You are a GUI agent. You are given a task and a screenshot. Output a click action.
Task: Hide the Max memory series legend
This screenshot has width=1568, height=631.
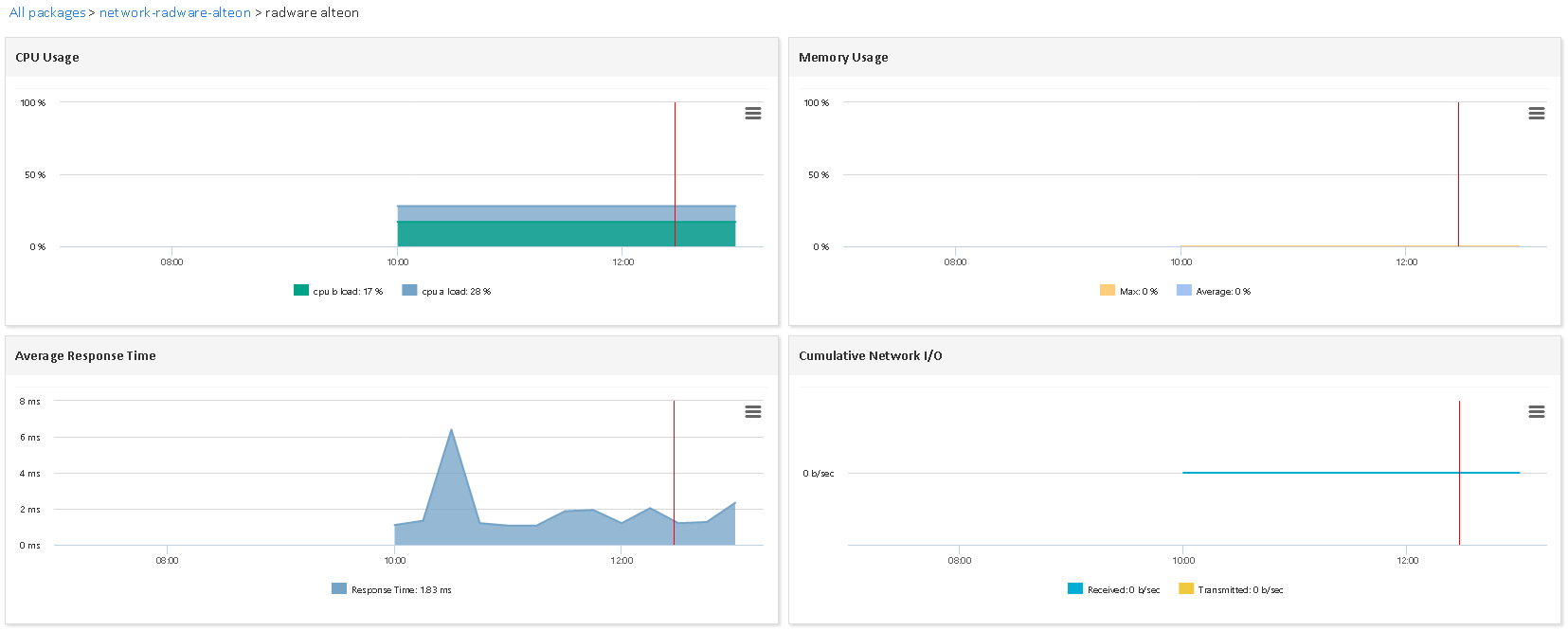pos(1139,292)
